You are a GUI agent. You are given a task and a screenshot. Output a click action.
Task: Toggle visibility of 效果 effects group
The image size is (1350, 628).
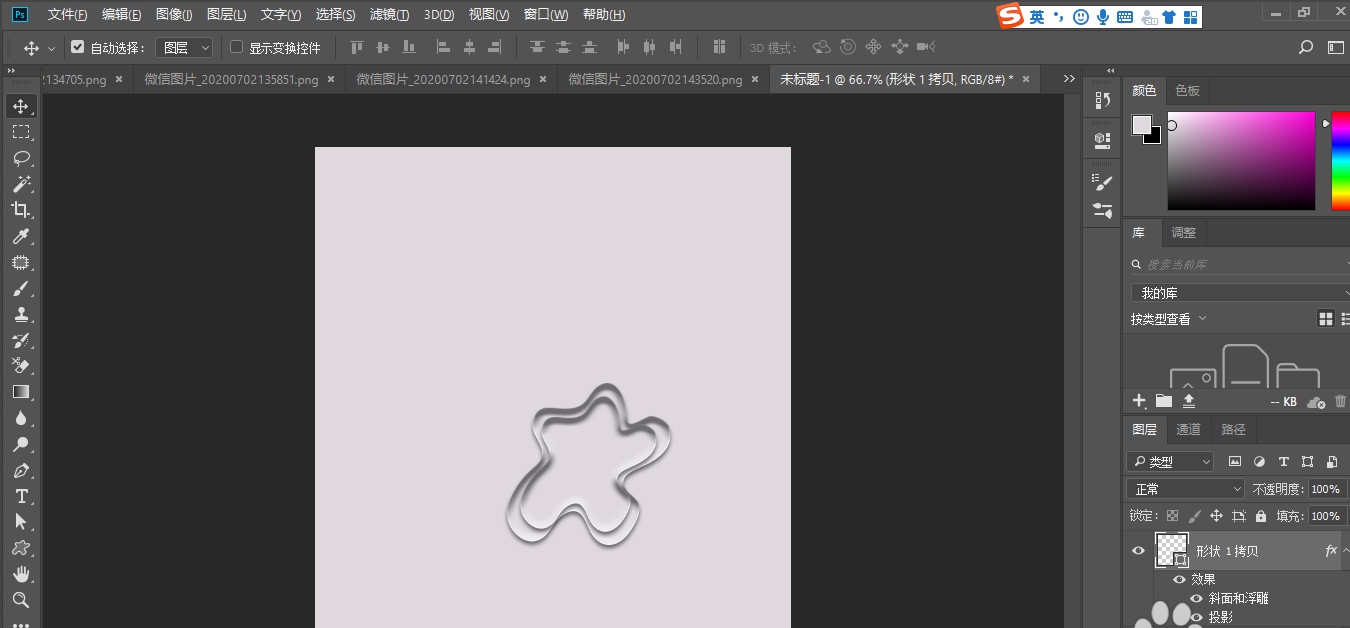click(x=1179, y=579)
